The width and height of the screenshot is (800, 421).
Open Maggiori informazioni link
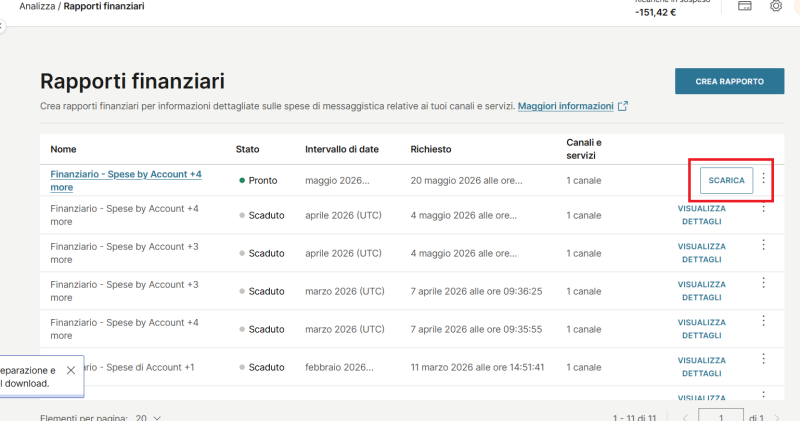pos(565,106)
